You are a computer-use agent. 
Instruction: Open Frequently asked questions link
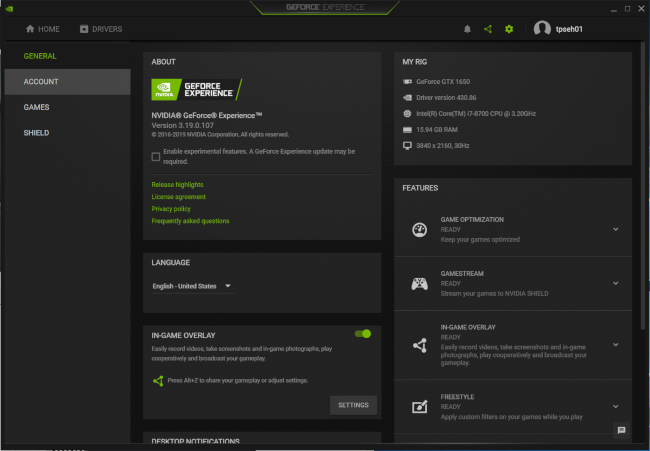(x=190, y=221)
